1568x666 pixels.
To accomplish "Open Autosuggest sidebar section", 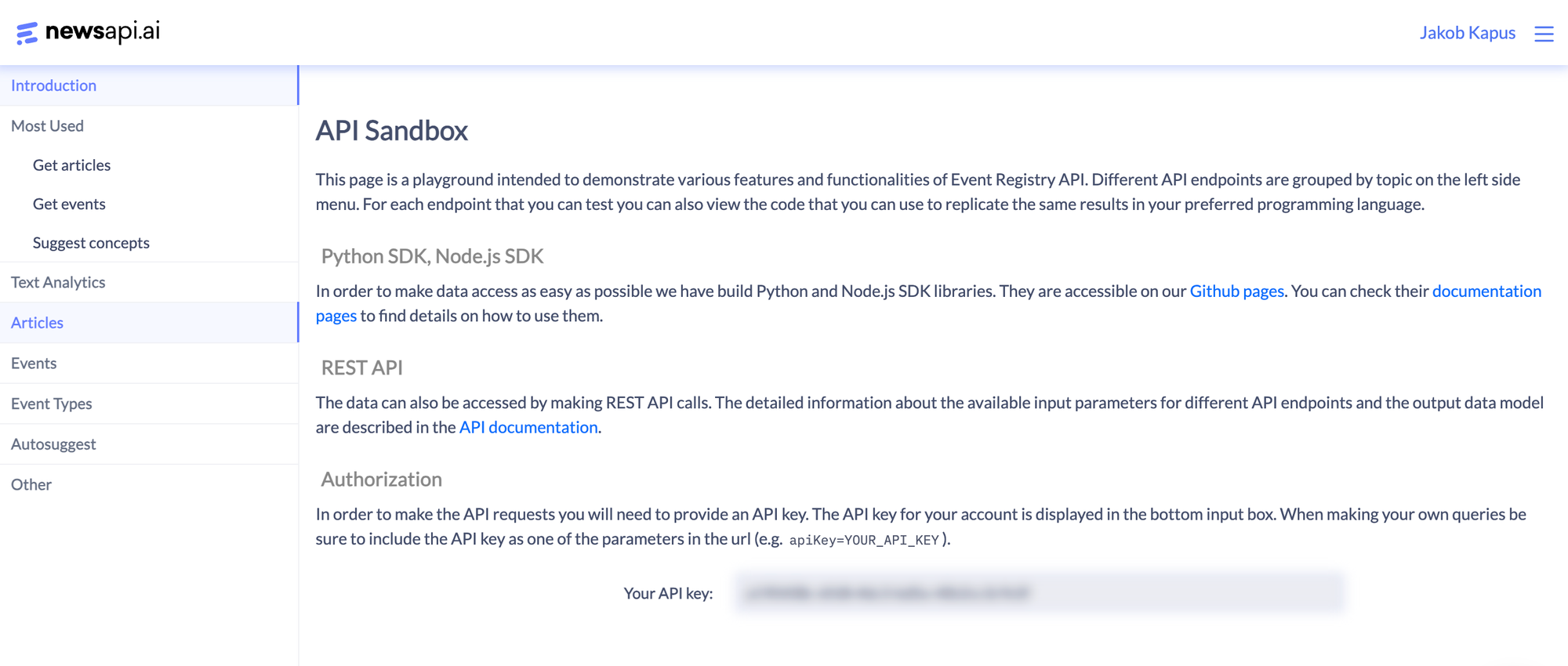I will [x=149, y=444].
